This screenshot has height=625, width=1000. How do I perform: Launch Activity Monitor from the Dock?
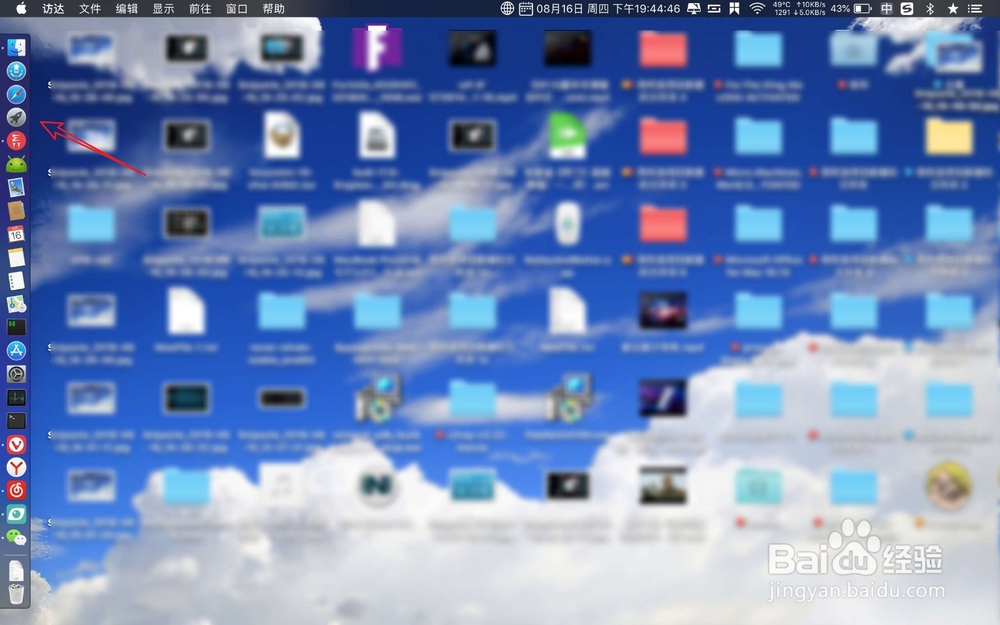point(16,397)
